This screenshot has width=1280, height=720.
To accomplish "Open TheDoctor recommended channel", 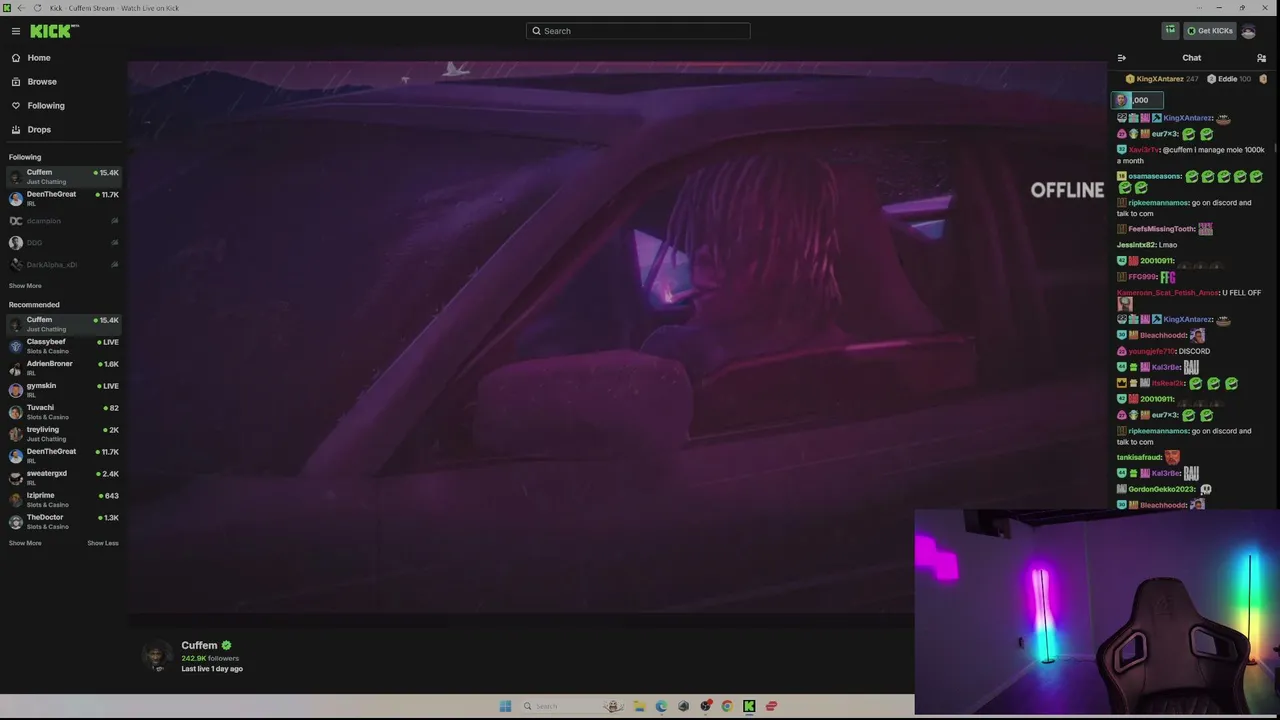I will tap(64, 522).
